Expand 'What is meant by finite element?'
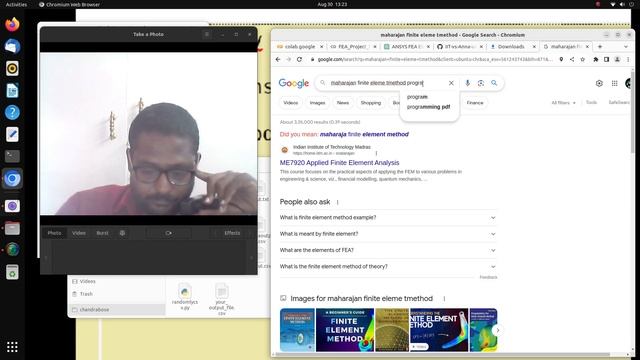The image size is (640, 360). pos(388,234)
